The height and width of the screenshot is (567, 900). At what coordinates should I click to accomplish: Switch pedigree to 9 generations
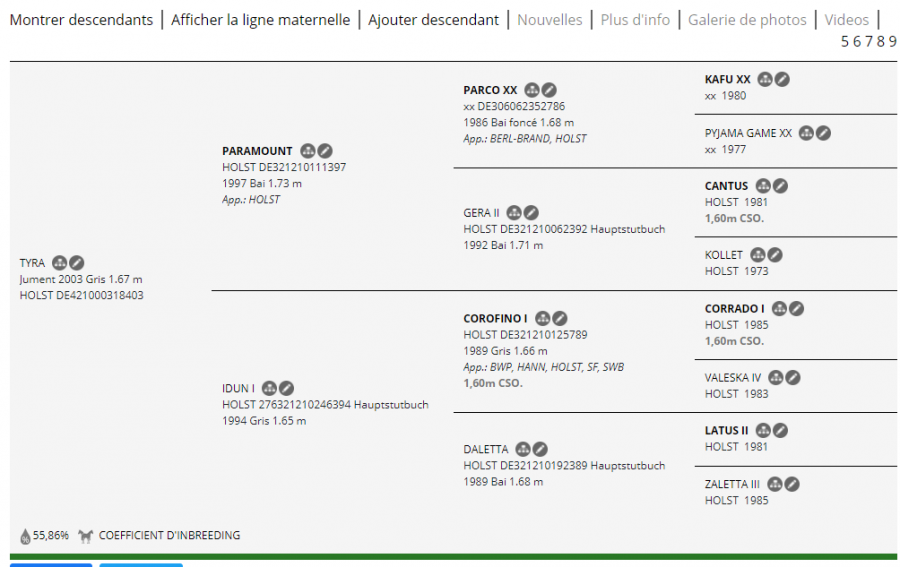892,41
